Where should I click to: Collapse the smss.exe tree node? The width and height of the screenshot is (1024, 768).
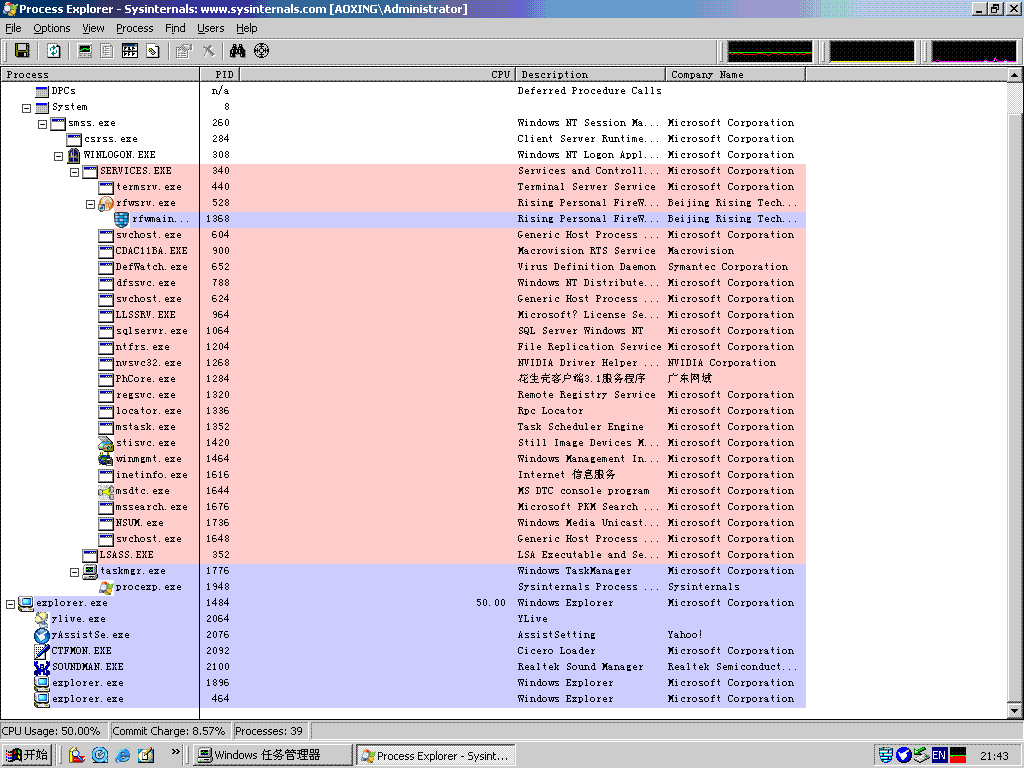pos(42,123)
